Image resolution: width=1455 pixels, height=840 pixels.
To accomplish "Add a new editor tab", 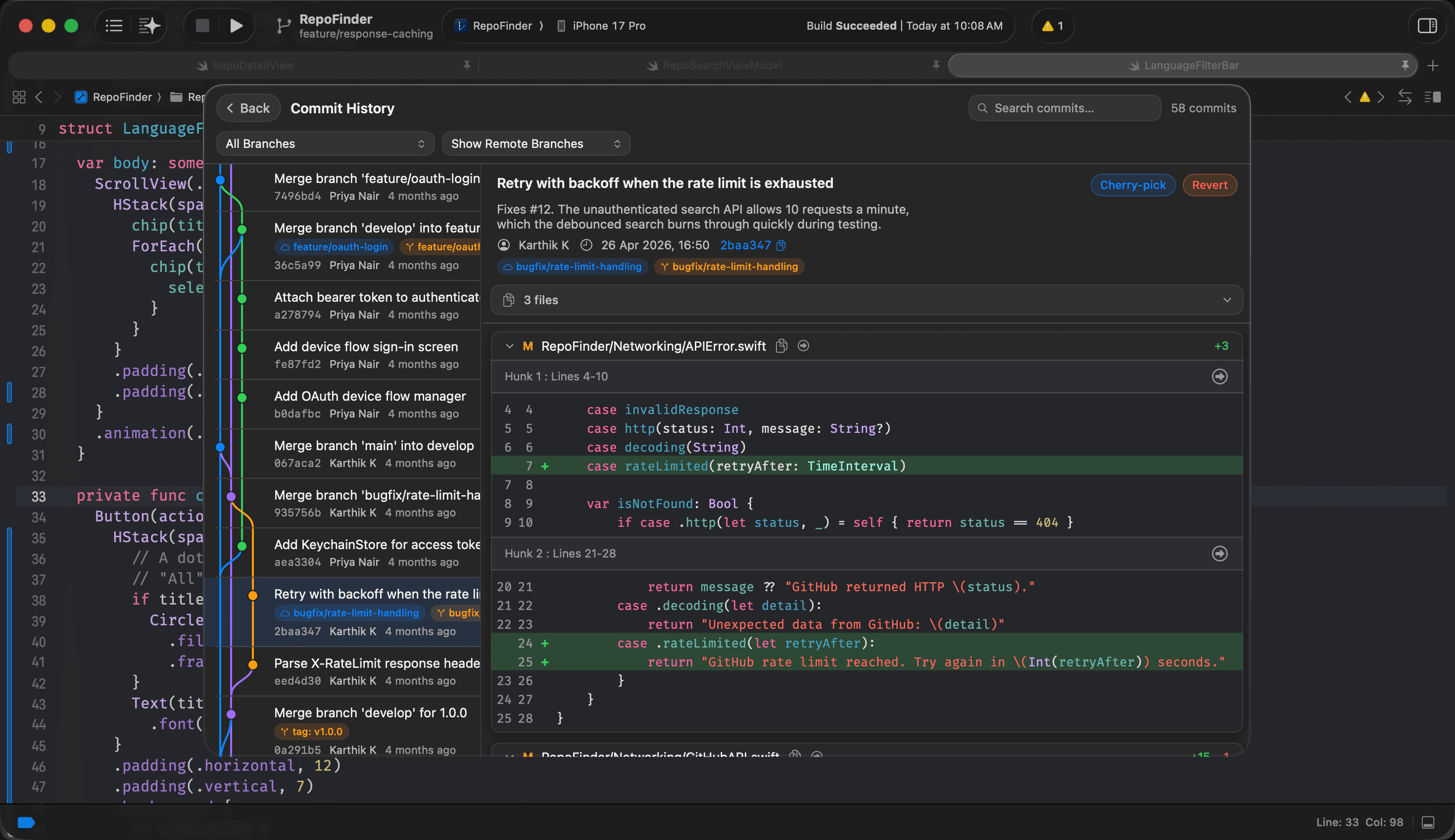I will (1433, 66).
